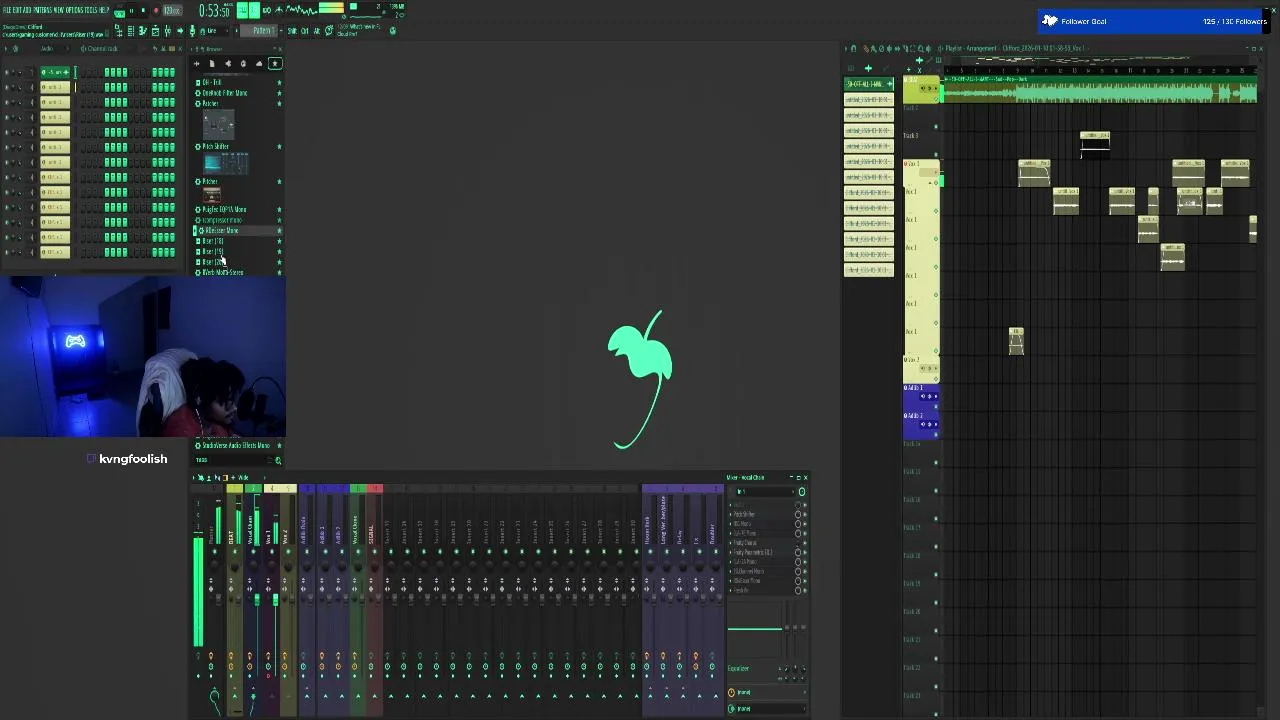Click the cloud library icon in Browser

(x=259, y=63)
